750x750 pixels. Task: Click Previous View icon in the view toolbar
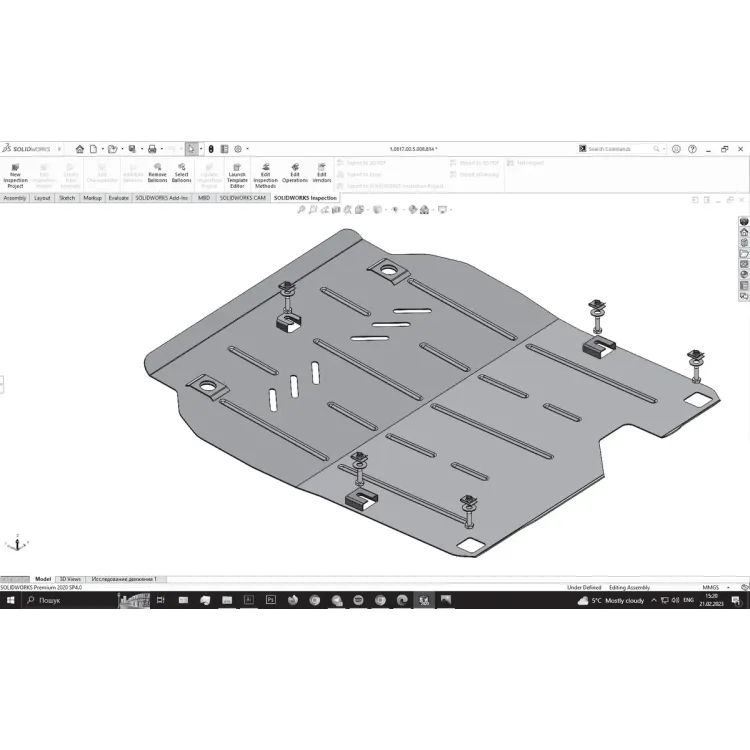pyautogui.click(x=325, y=210)
